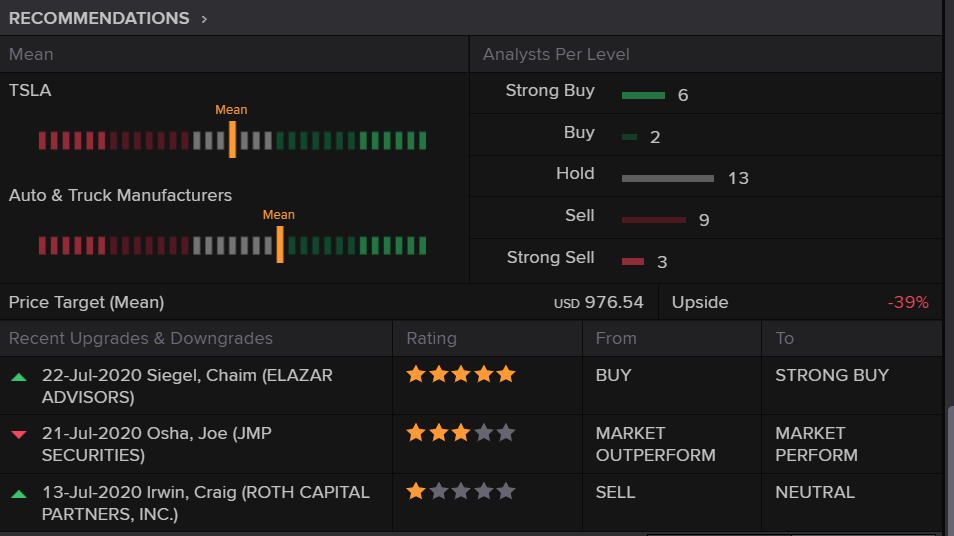Viewport: 954px width, 536px height.
Task: Click the three-star rating for JMP Securities
Action: point(460,433)
